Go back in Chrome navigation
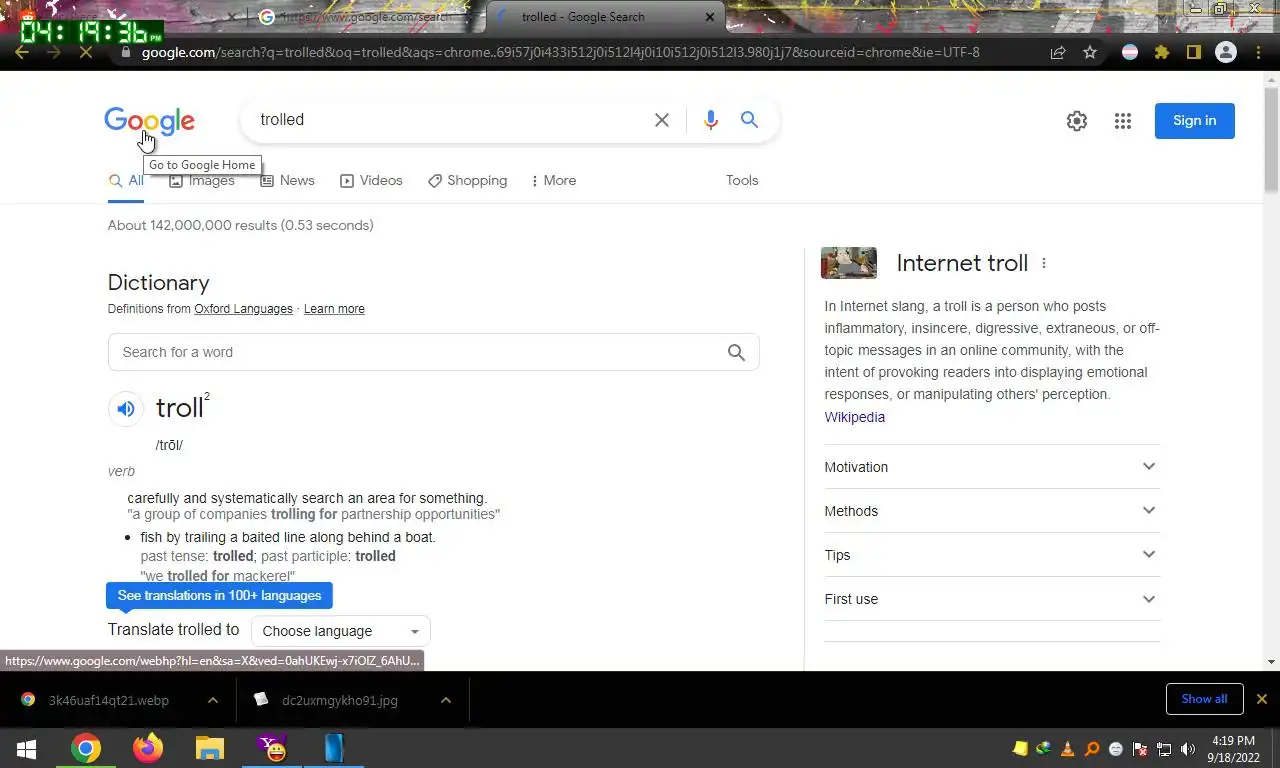The height and width of the screenshot is (768, 1280). (22, 52)
